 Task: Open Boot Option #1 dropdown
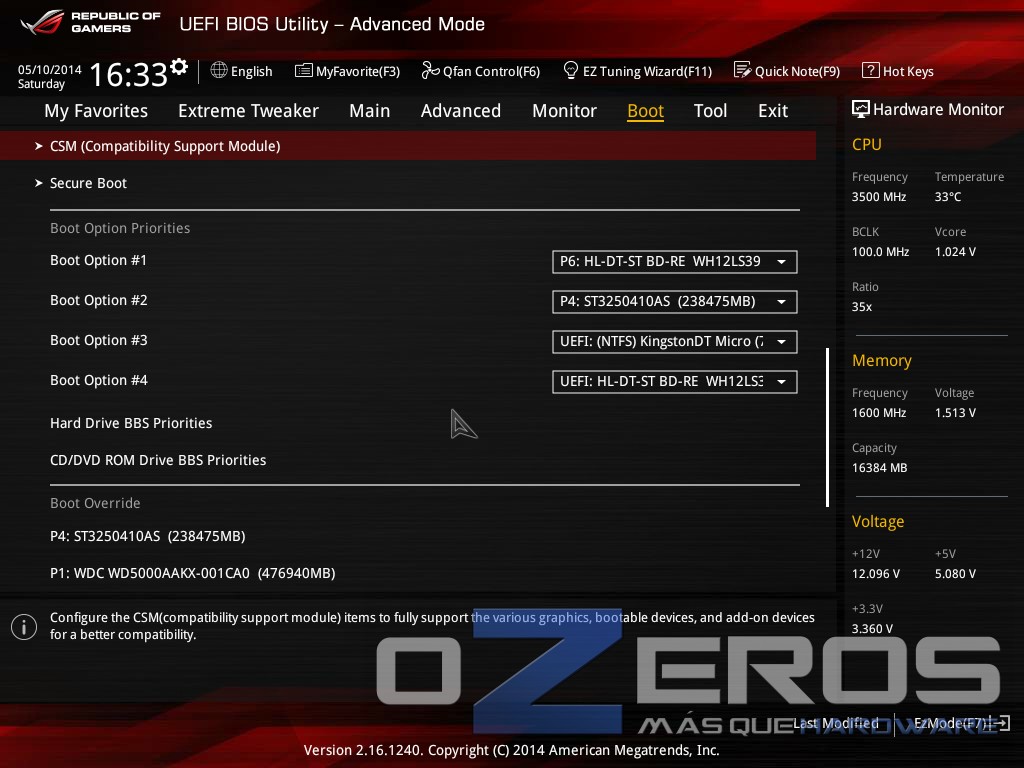675,261
